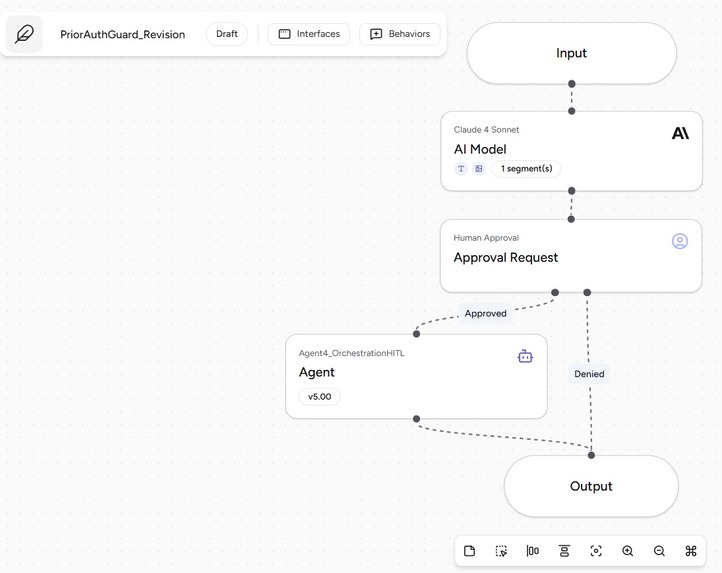Click the align horizontally icon
The height and width of the screenshot is (573, 722).
(x=533, y=551)
